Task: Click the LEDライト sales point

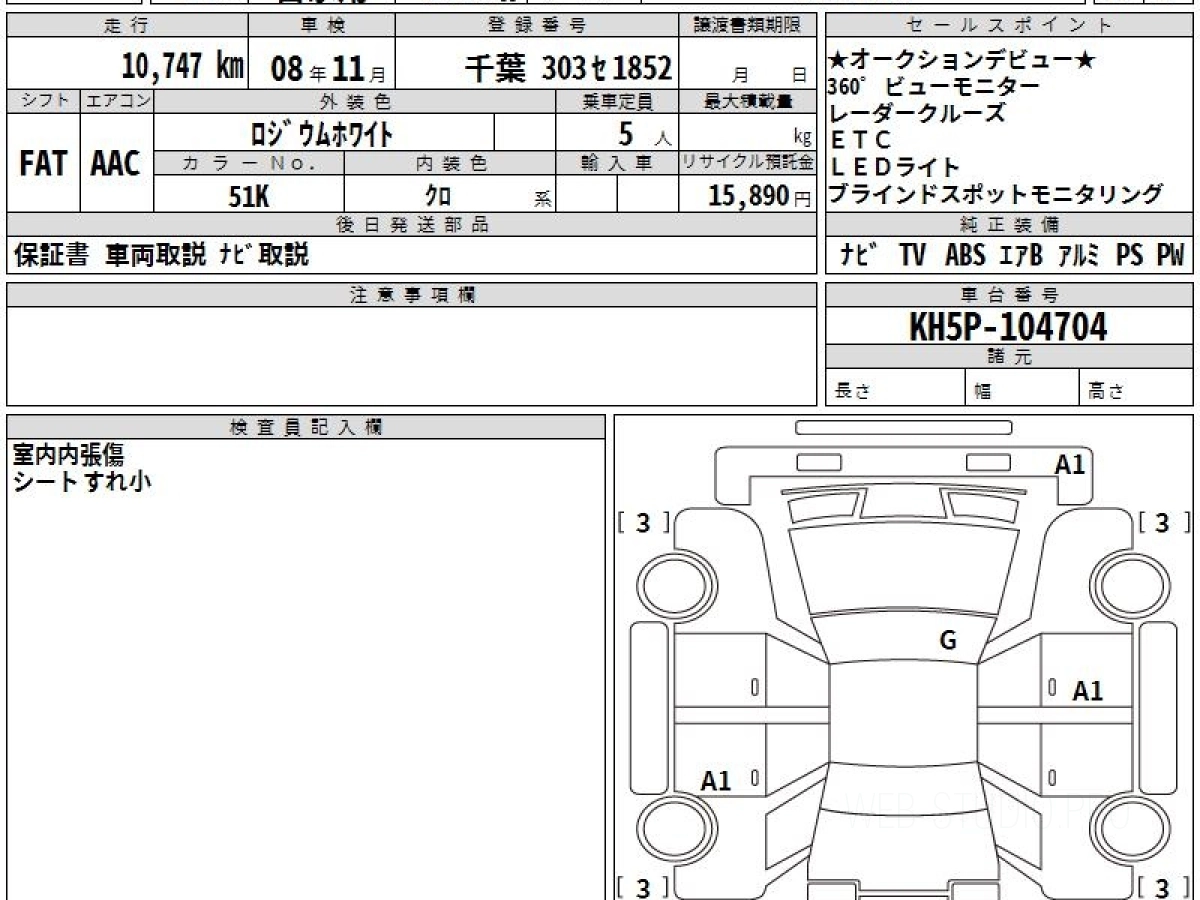Action: click(x=896, y=167)
